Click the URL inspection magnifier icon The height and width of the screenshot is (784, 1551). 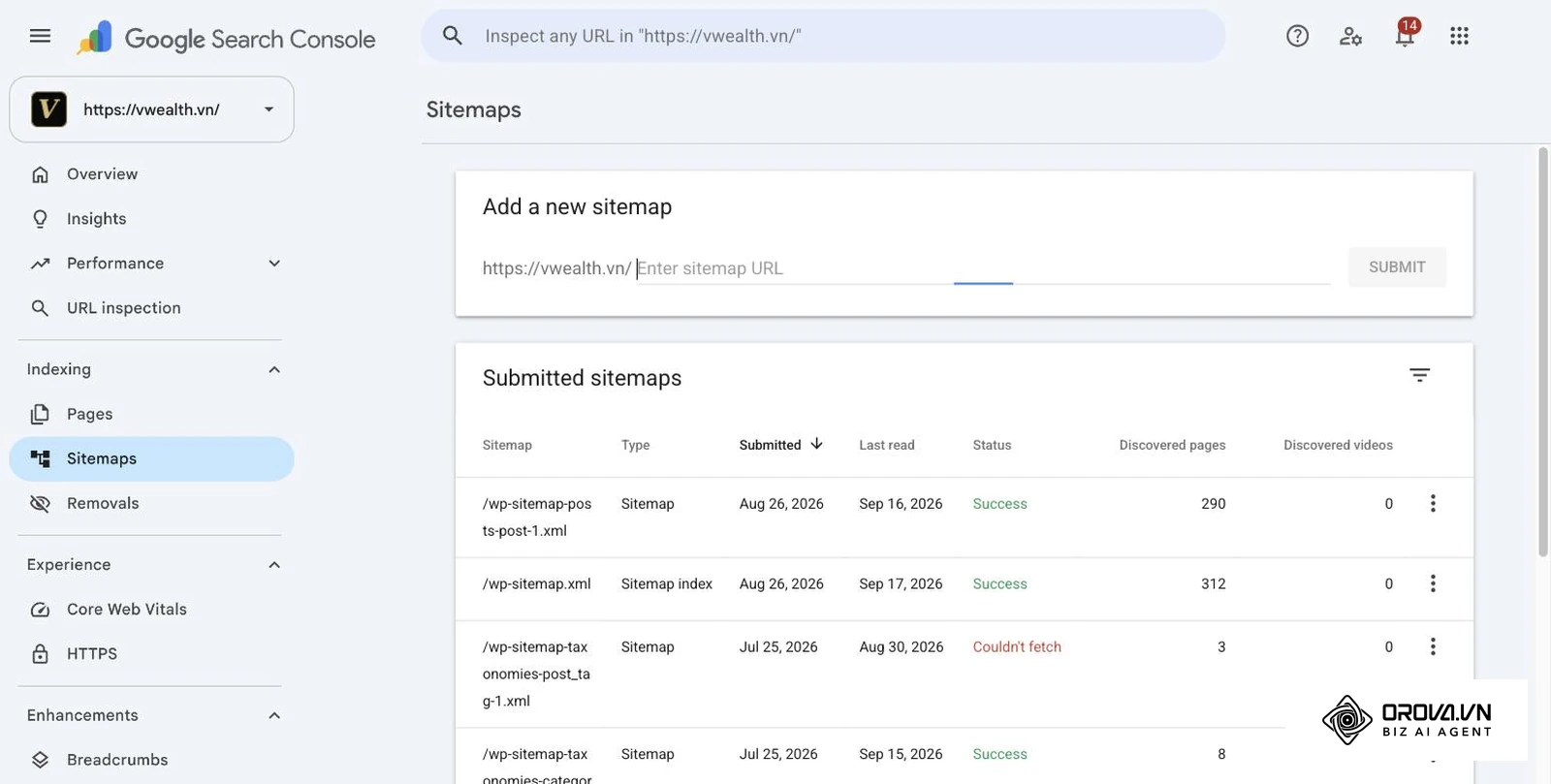click(x=40, y=308)
